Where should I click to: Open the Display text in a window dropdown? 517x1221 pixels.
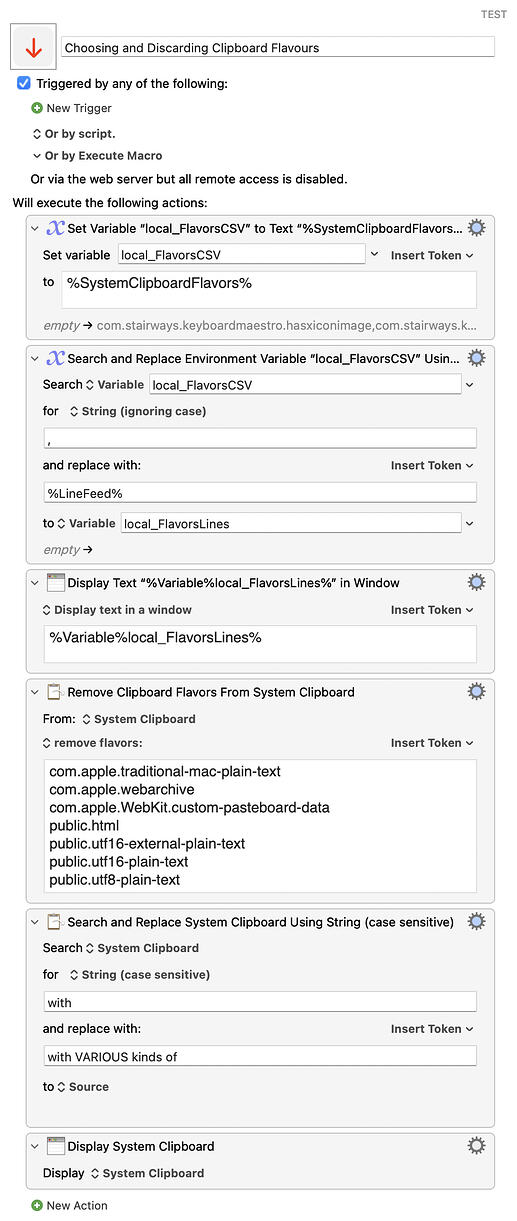click(x=117, y=609)
